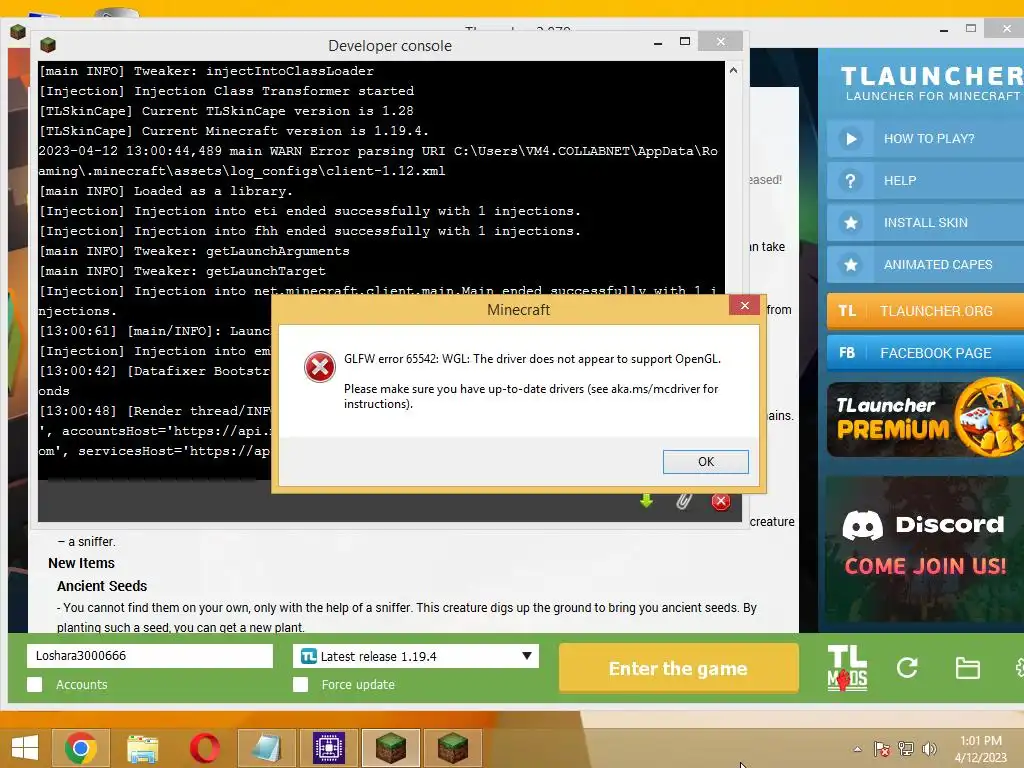The height and width of the screenshot is (768, 1024).
Task: Click the green download arrow in Developer console
Action: (x=646, y=501)
